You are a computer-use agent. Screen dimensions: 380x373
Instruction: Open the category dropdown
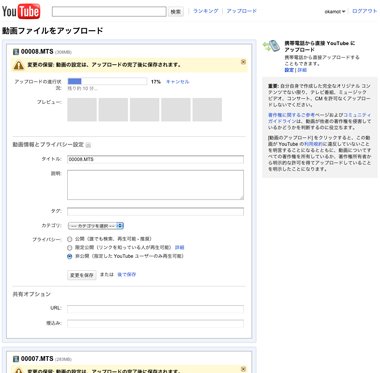[x=96, y=226]
